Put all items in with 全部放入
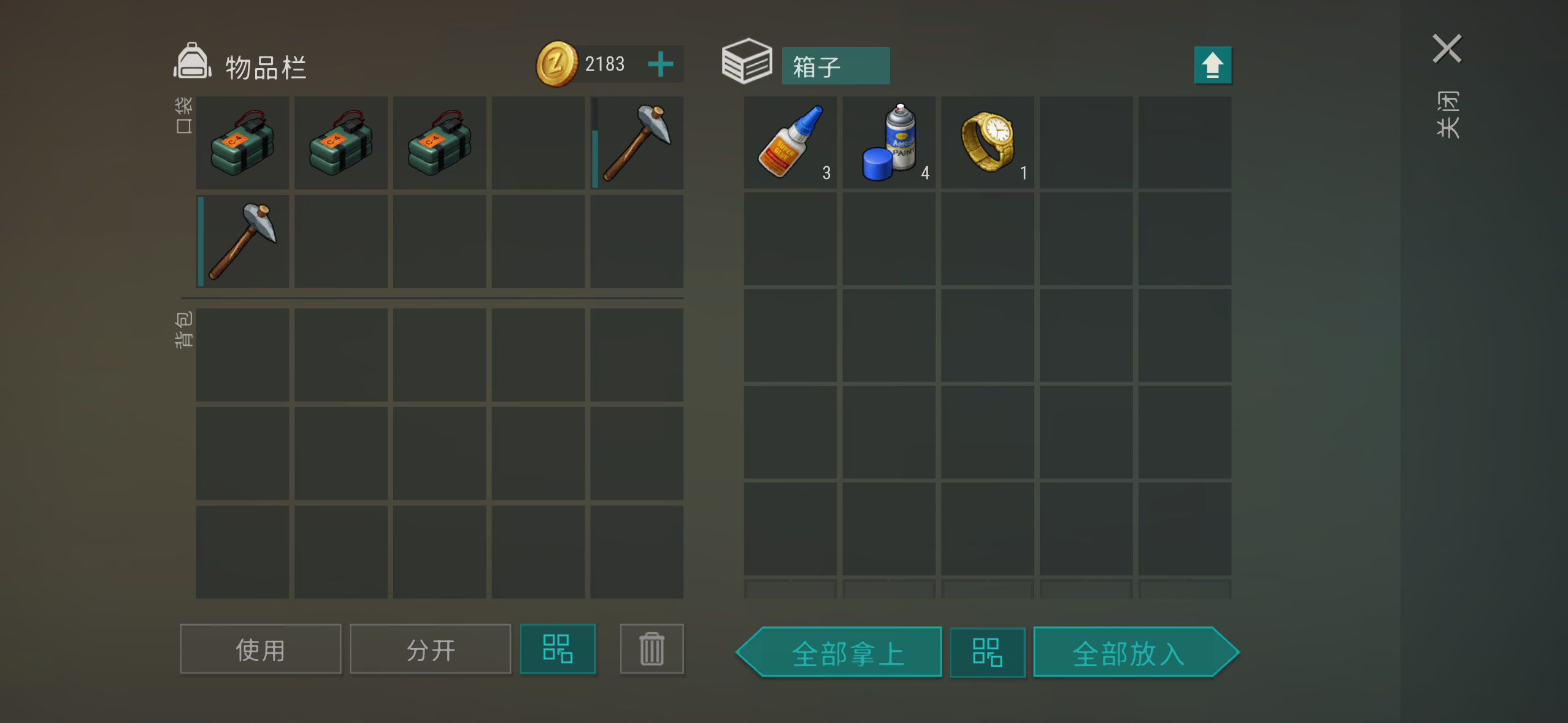1568x723 pixels. tap(1136, 652)
